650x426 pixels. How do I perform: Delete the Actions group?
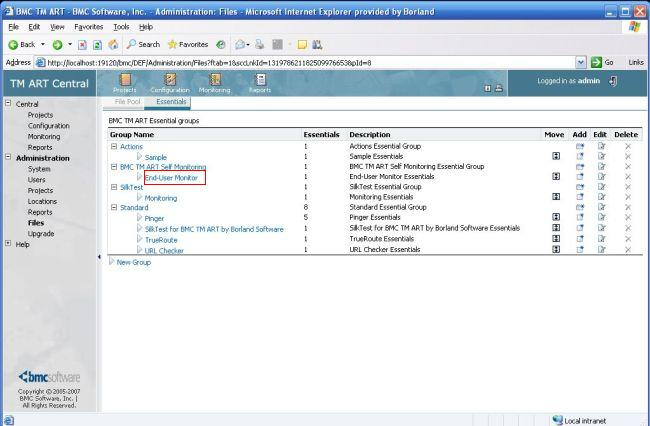[628, 146]
